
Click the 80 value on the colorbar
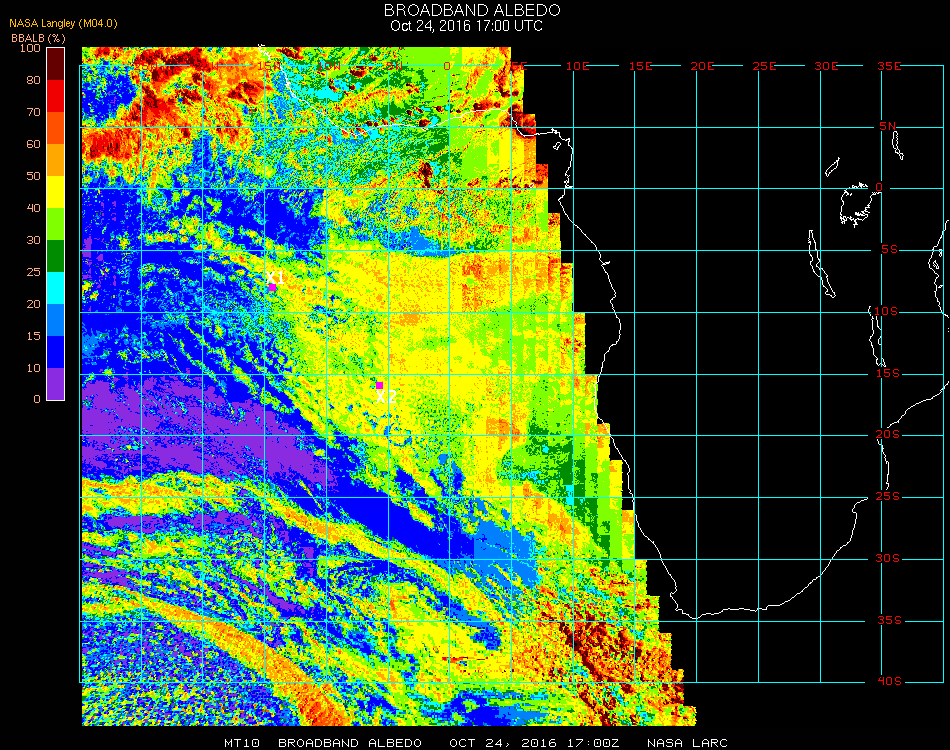click(33, 80)
